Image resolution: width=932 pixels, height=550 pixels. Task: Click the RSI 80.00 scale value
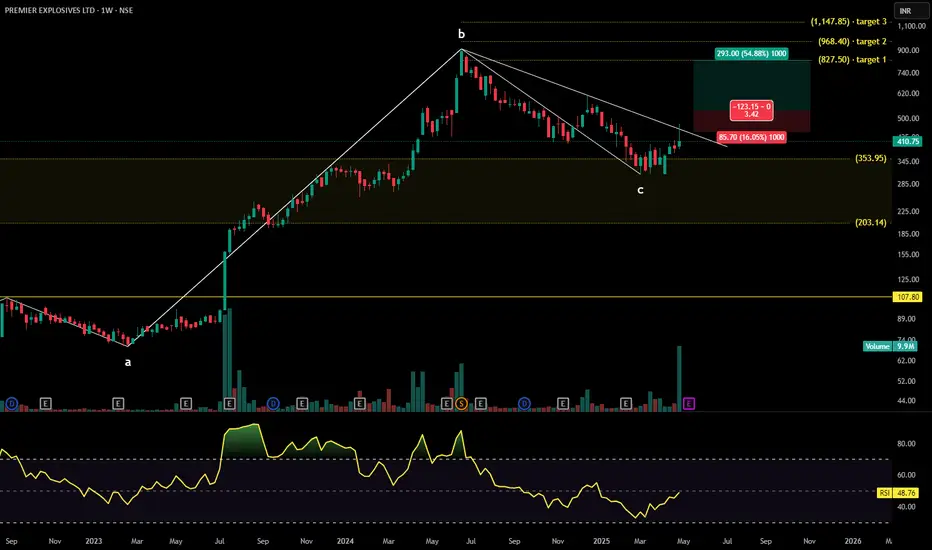click(x=906, y=444)
